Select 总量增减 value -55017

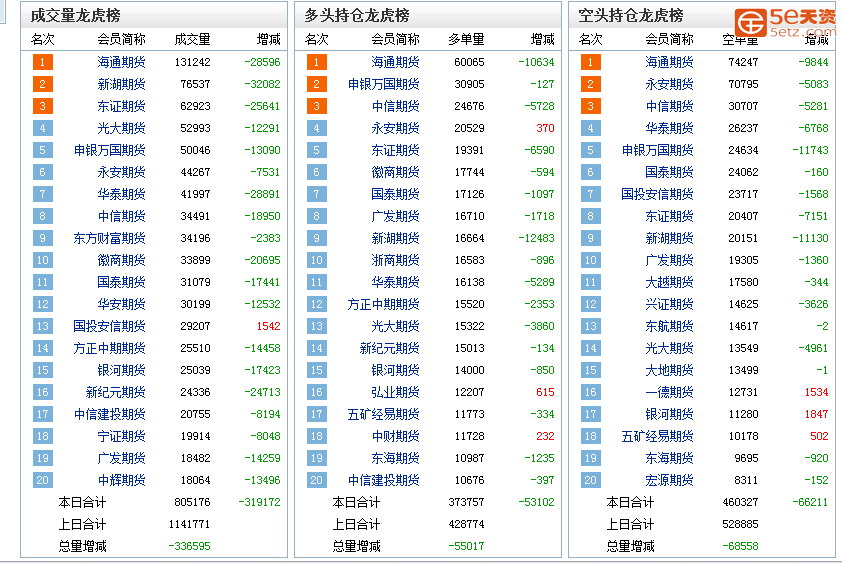coord(466,547)
